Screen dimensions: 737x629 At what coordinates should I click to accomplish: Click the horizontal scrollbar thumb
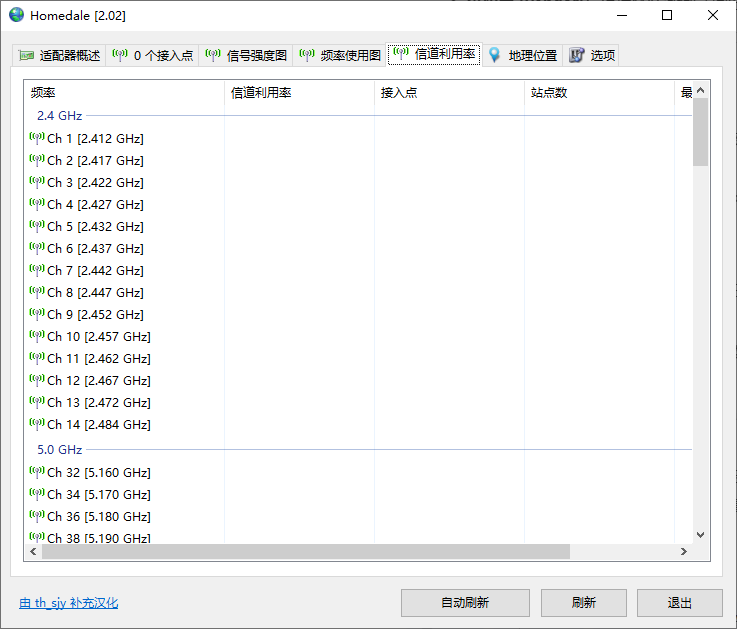click(x=306, y=551)
